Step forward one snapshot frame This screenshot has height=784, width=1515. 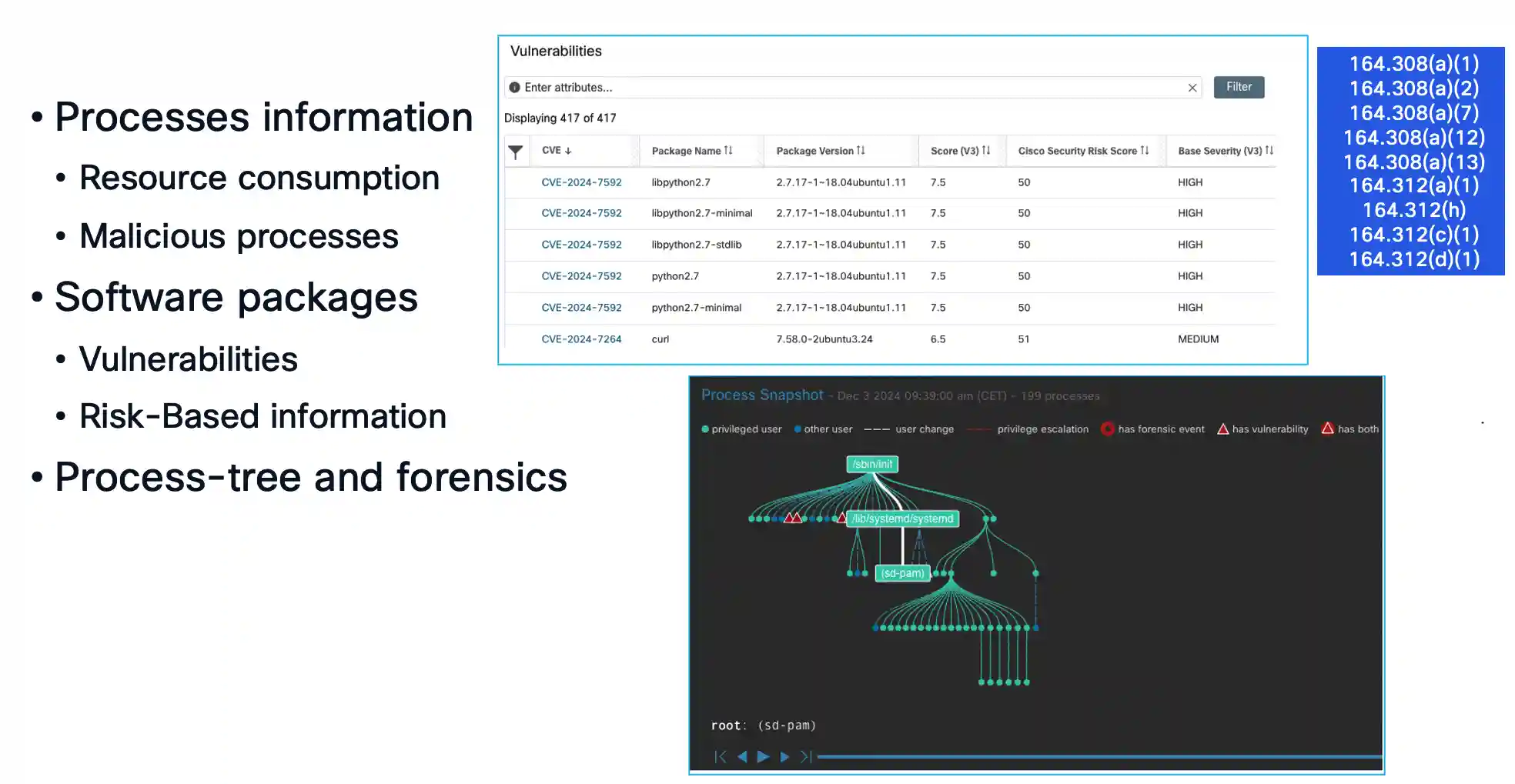click(784, 757)
